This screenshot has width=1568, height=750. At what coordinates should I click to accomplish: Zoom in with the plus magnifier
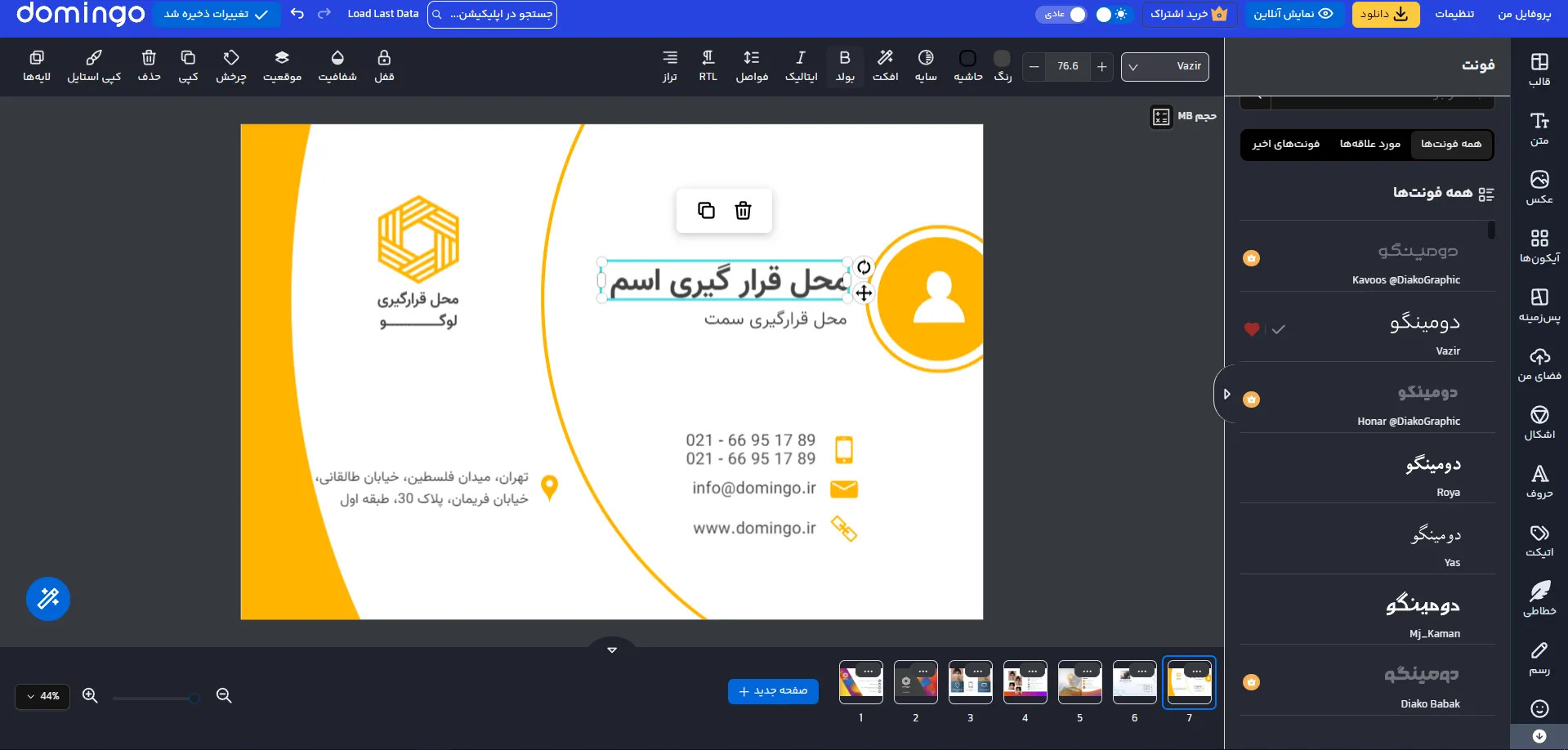(x=90, y=696)
